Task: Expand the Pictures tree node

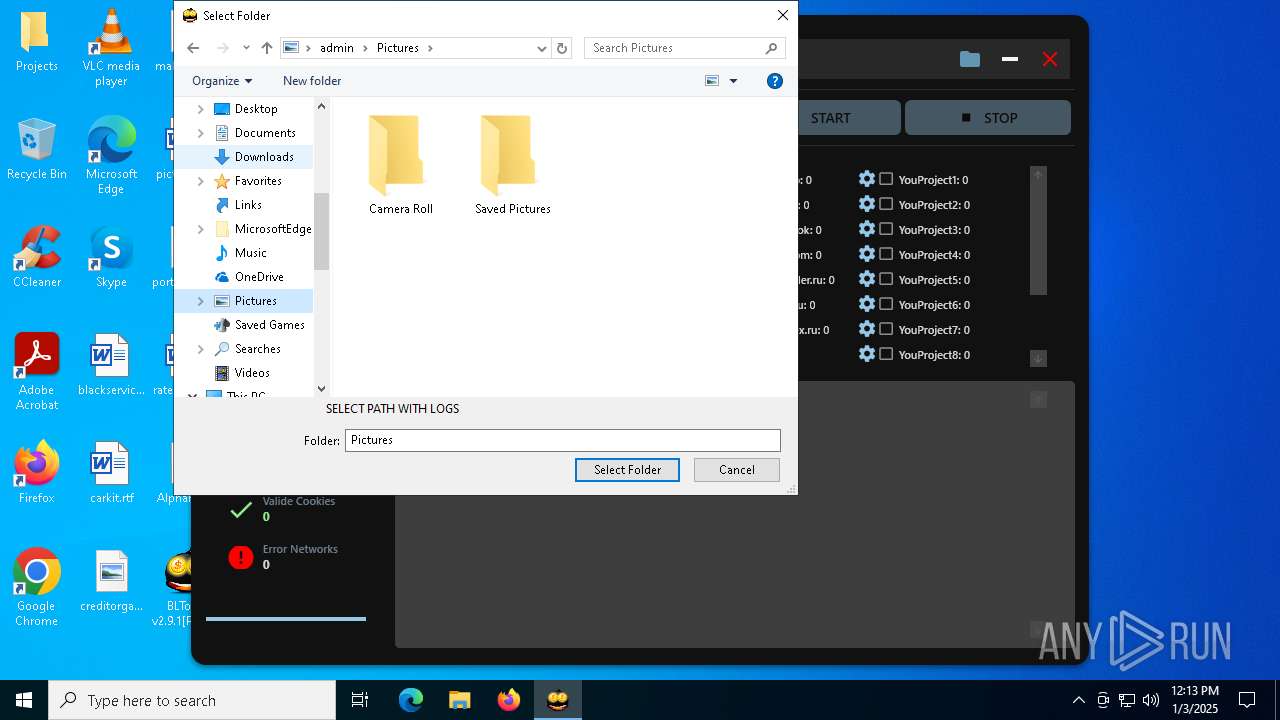Action: pyautogui.click(x=200, y=301)
